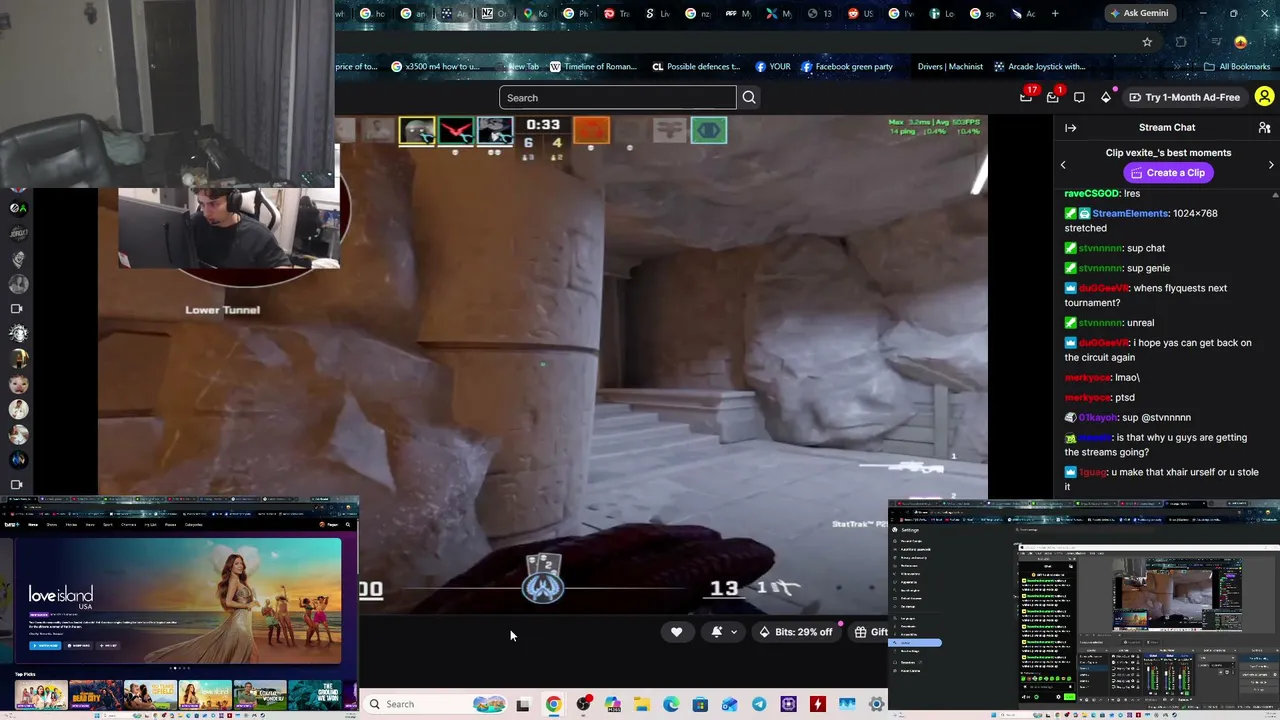Click the Gift subscription button

(x=871, y=632)
